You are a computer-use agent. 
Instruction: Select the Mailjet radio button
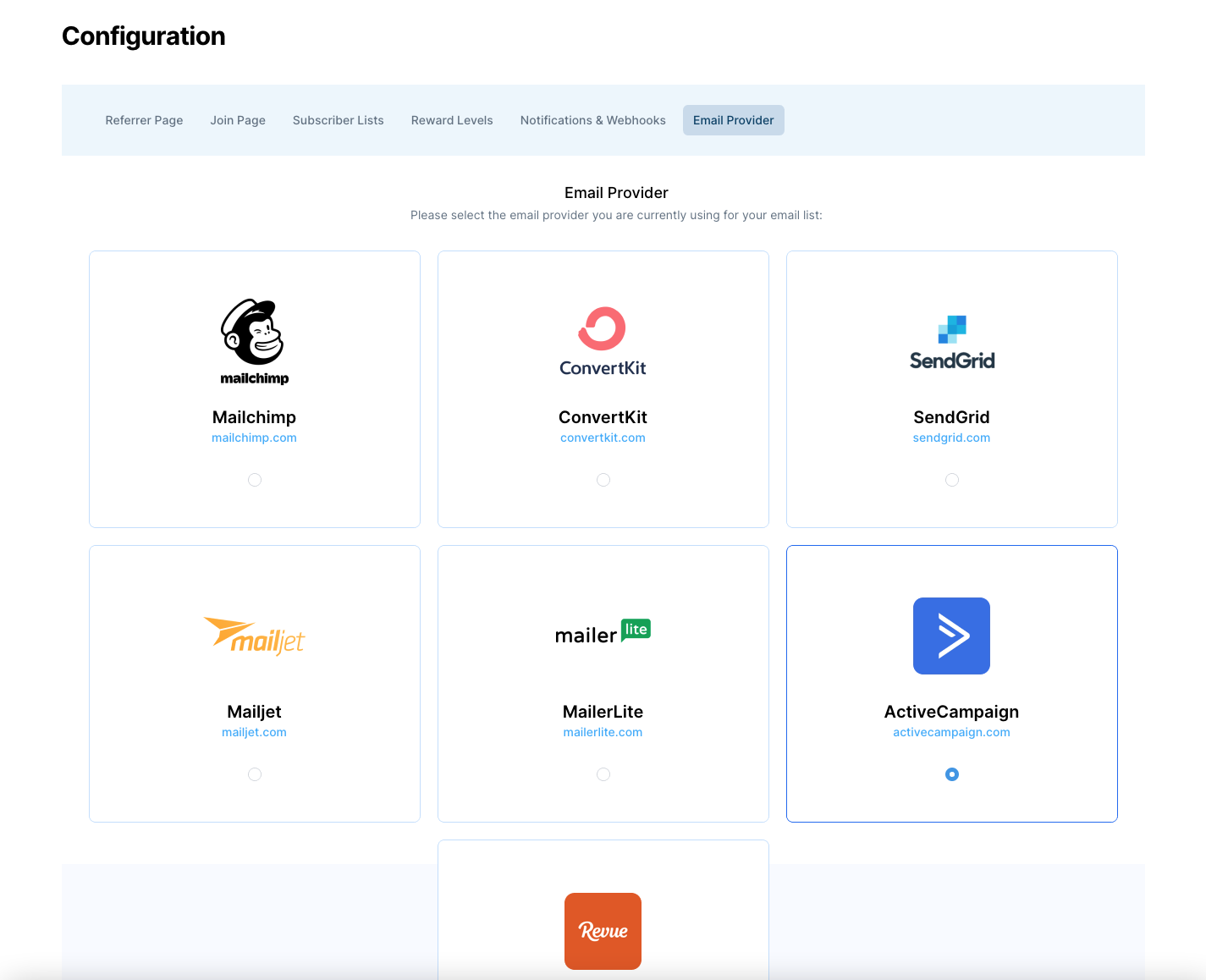coord(255,774)
